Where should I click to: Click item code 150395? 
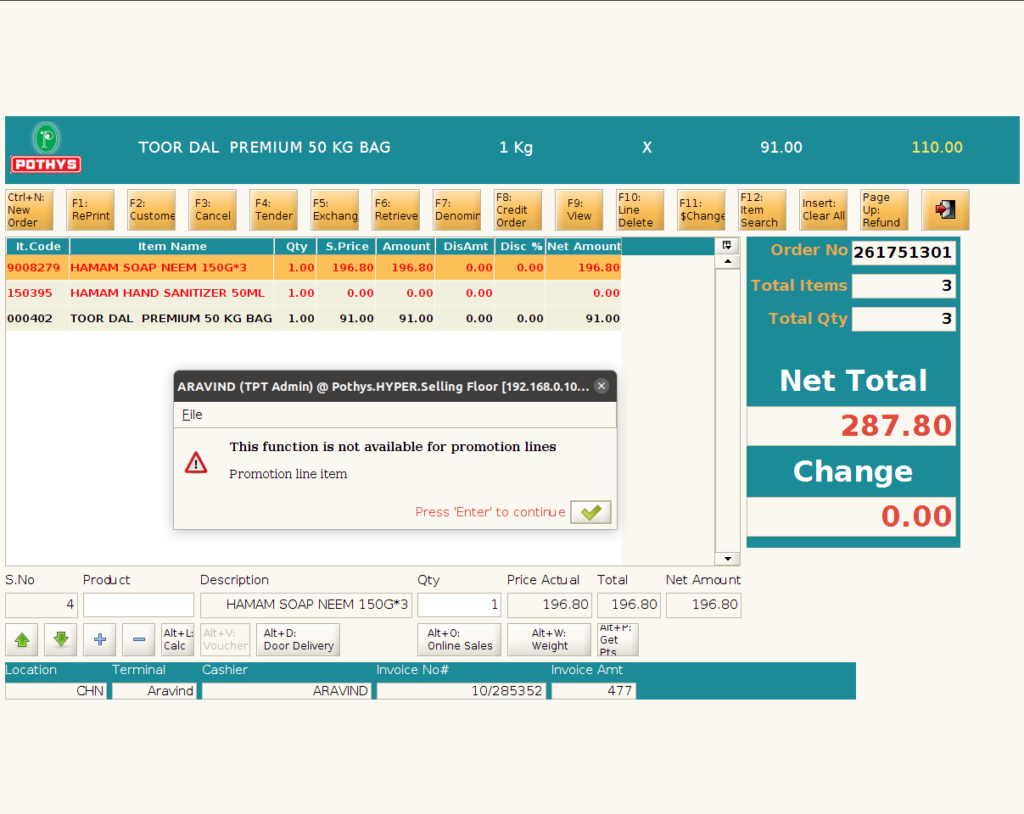[29, 293]
